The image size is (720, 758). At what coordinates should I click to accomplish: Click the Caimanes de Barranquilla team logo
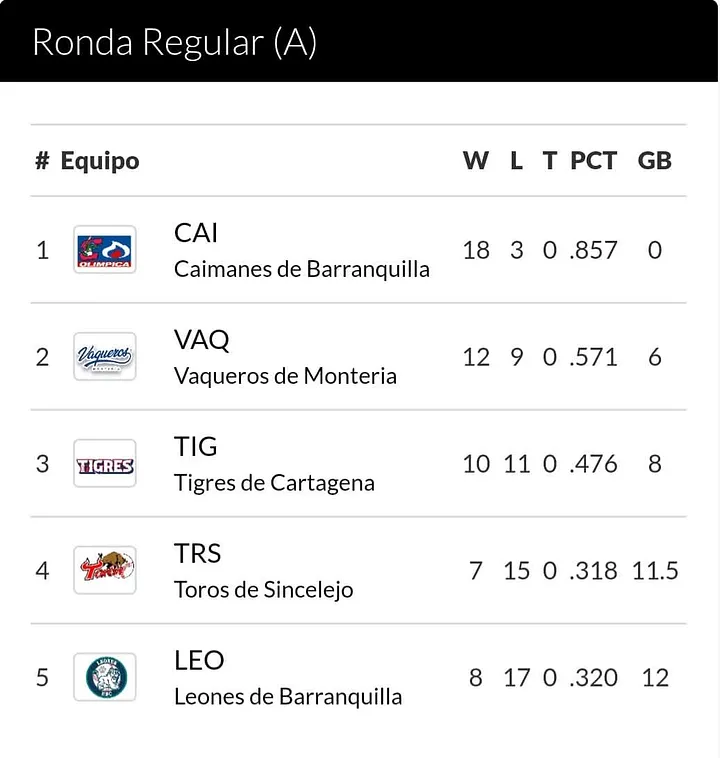[104, 250]
